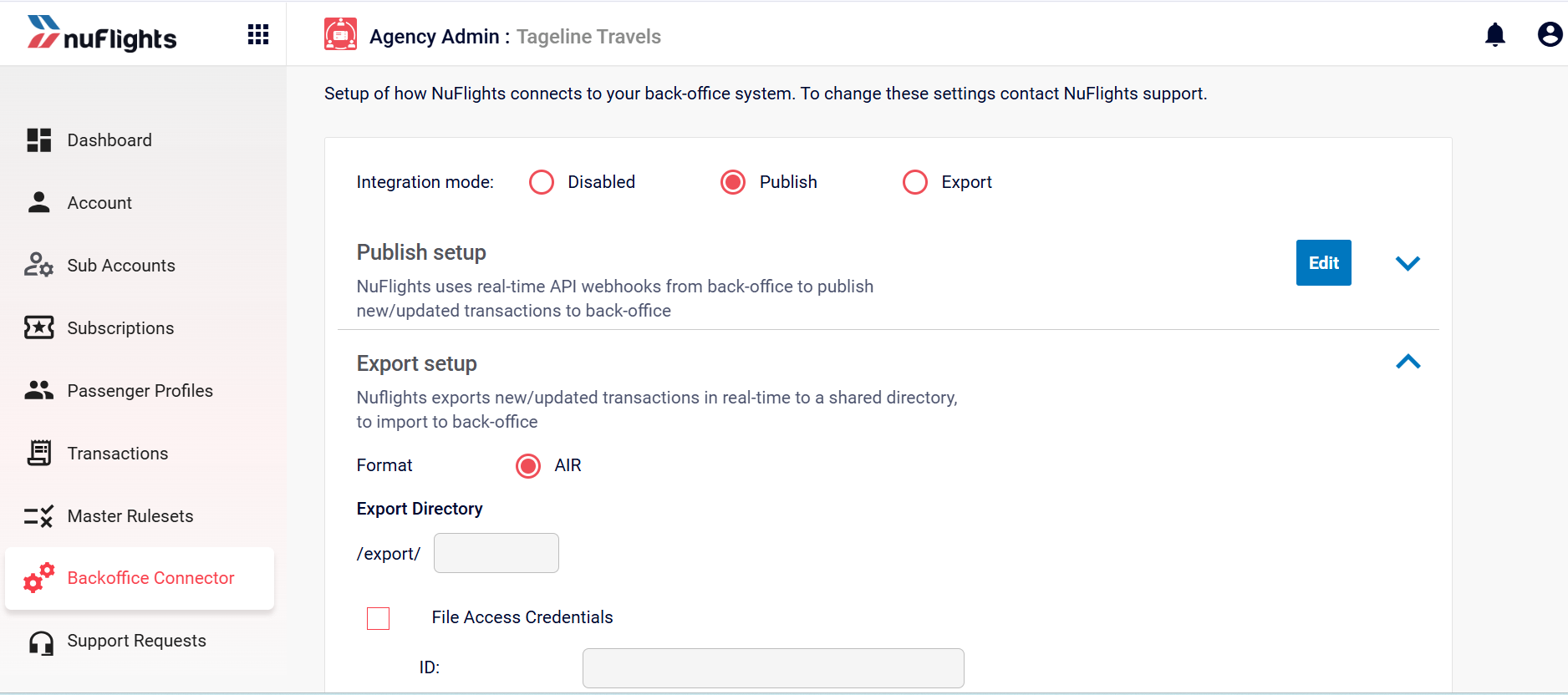Click the Transactions receipt icon
The image size is (1568, 695).
coord(39,453)
